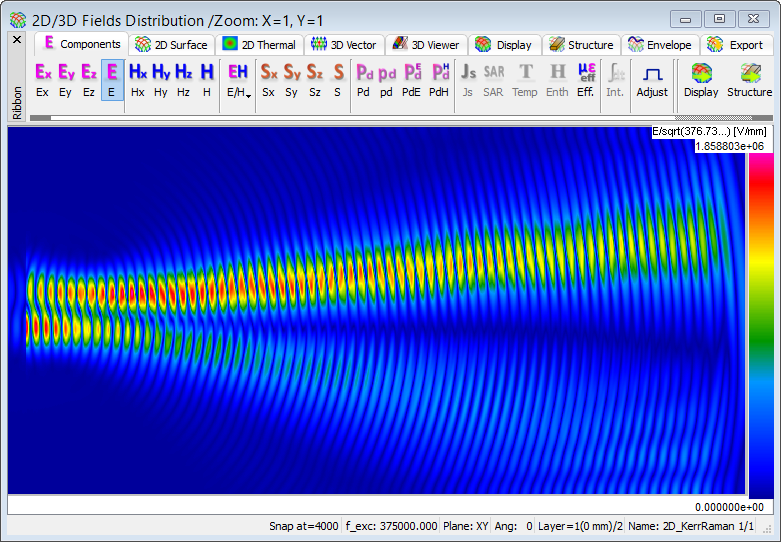
Task: Open the Envelope tab
Action: click(x=659, y=45)
